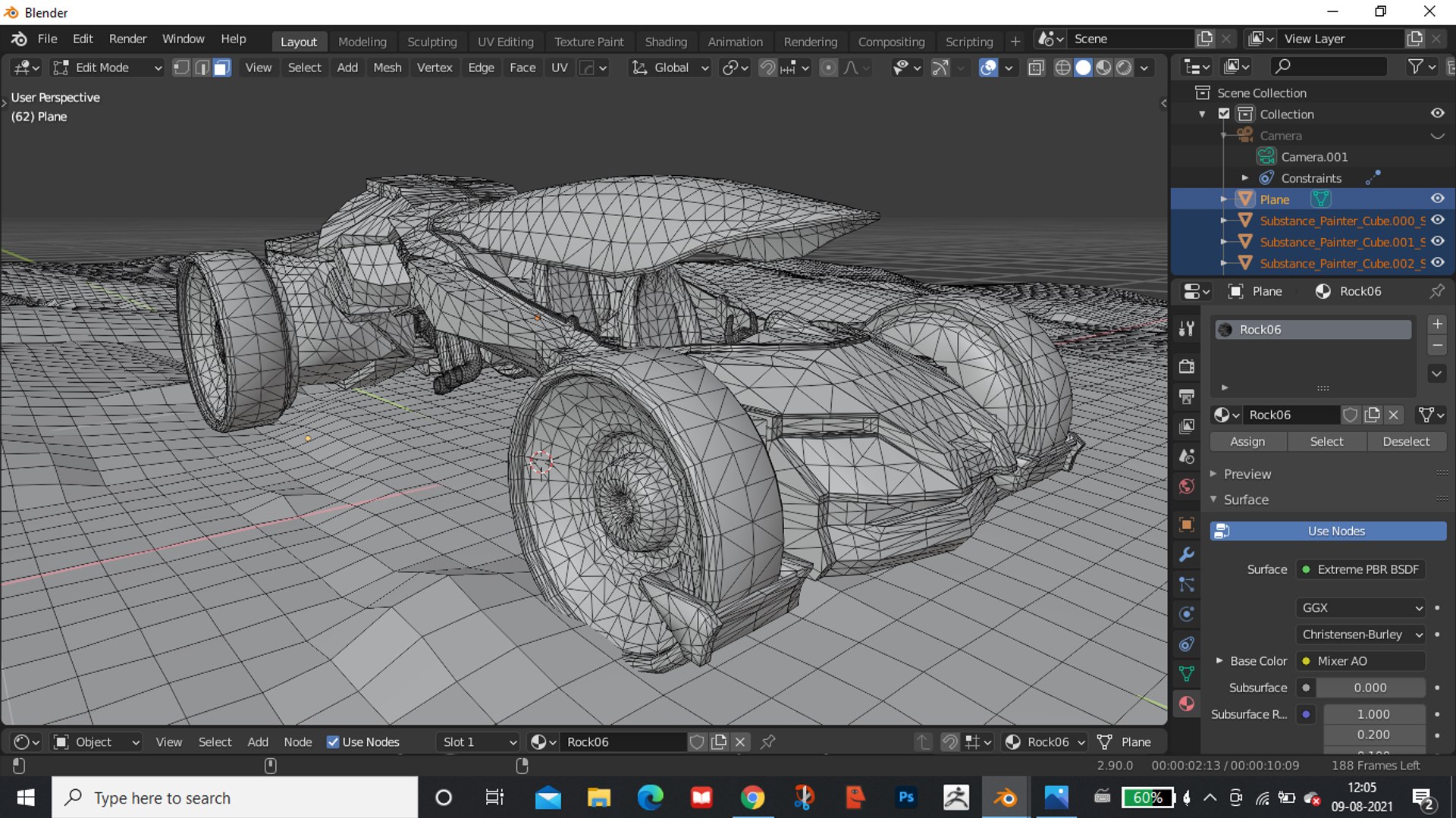Open Slot 1 material slot dropdown
This screenshot has height=818, width=1456.
pos(479,742)
